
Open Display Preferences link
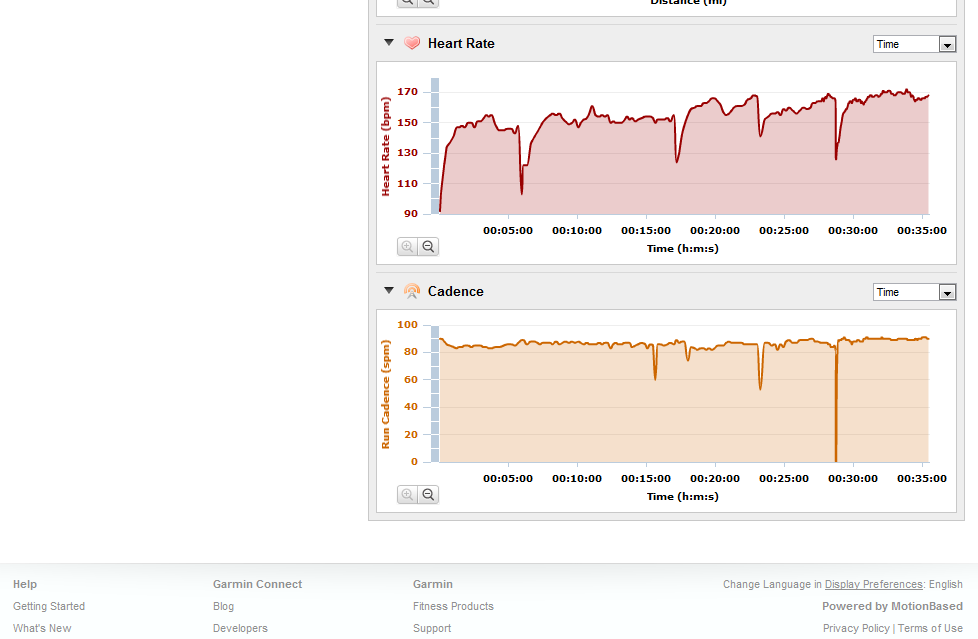pyautogui.click(x=874, y=584)
